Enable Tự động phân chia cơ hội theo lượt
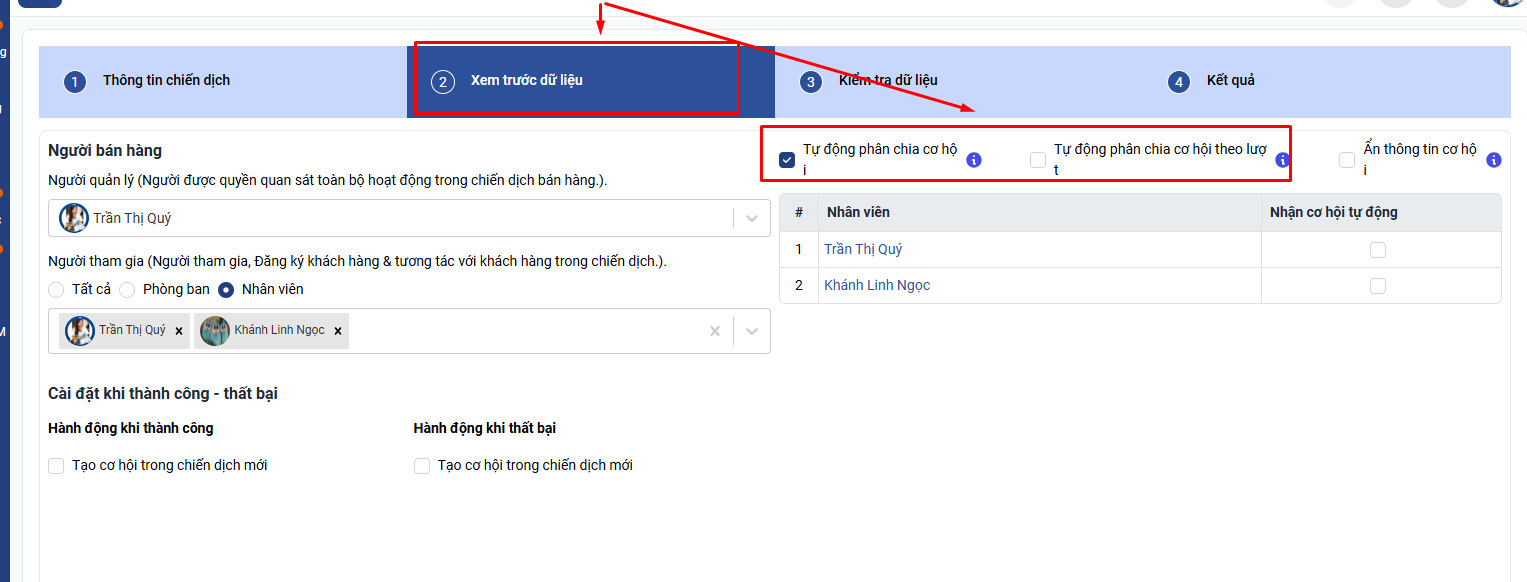This screenshot has height=582, width=1527. coord(1038,160)
